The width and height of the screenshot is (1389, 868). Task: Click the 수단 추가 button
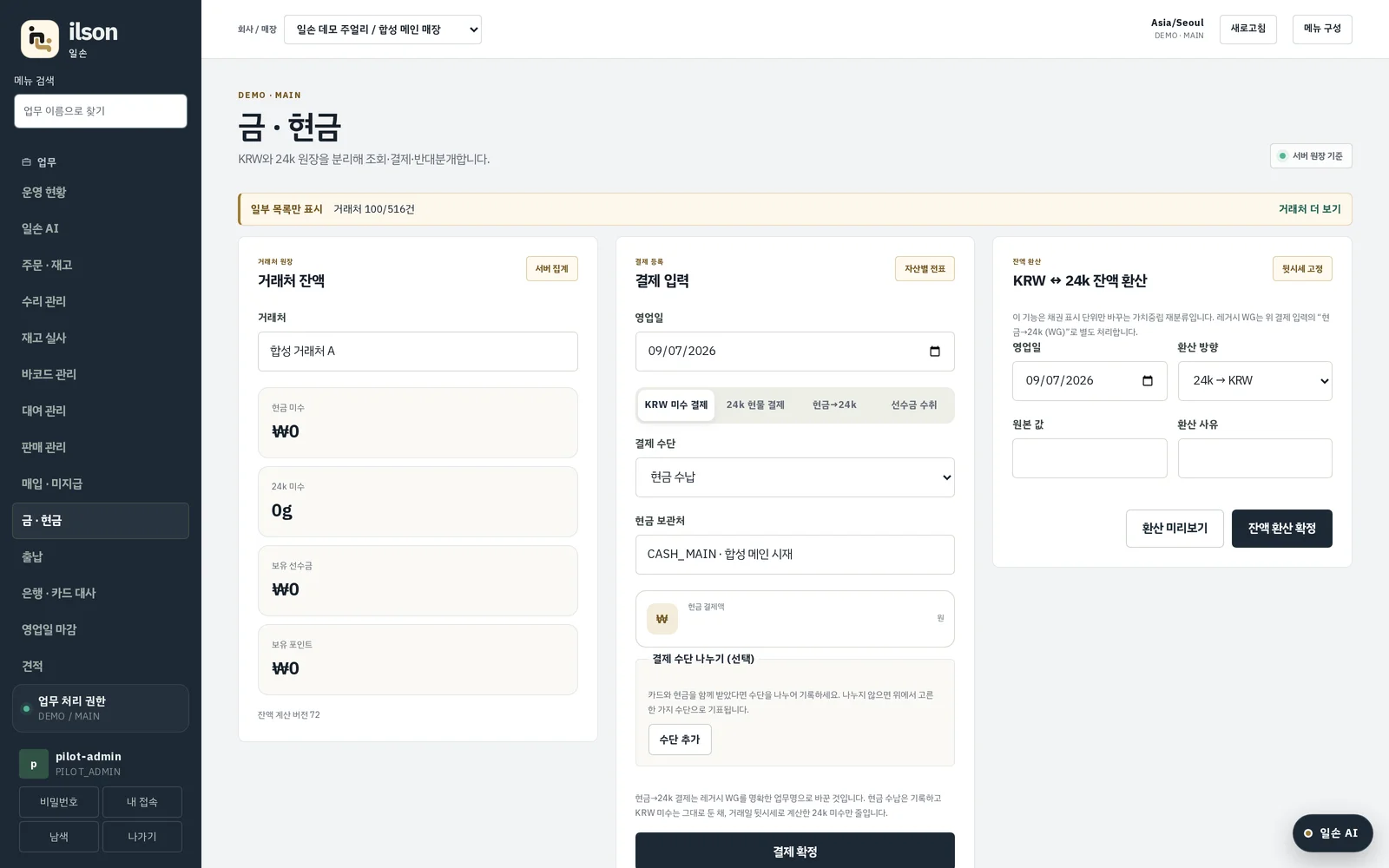pos(680,740)
